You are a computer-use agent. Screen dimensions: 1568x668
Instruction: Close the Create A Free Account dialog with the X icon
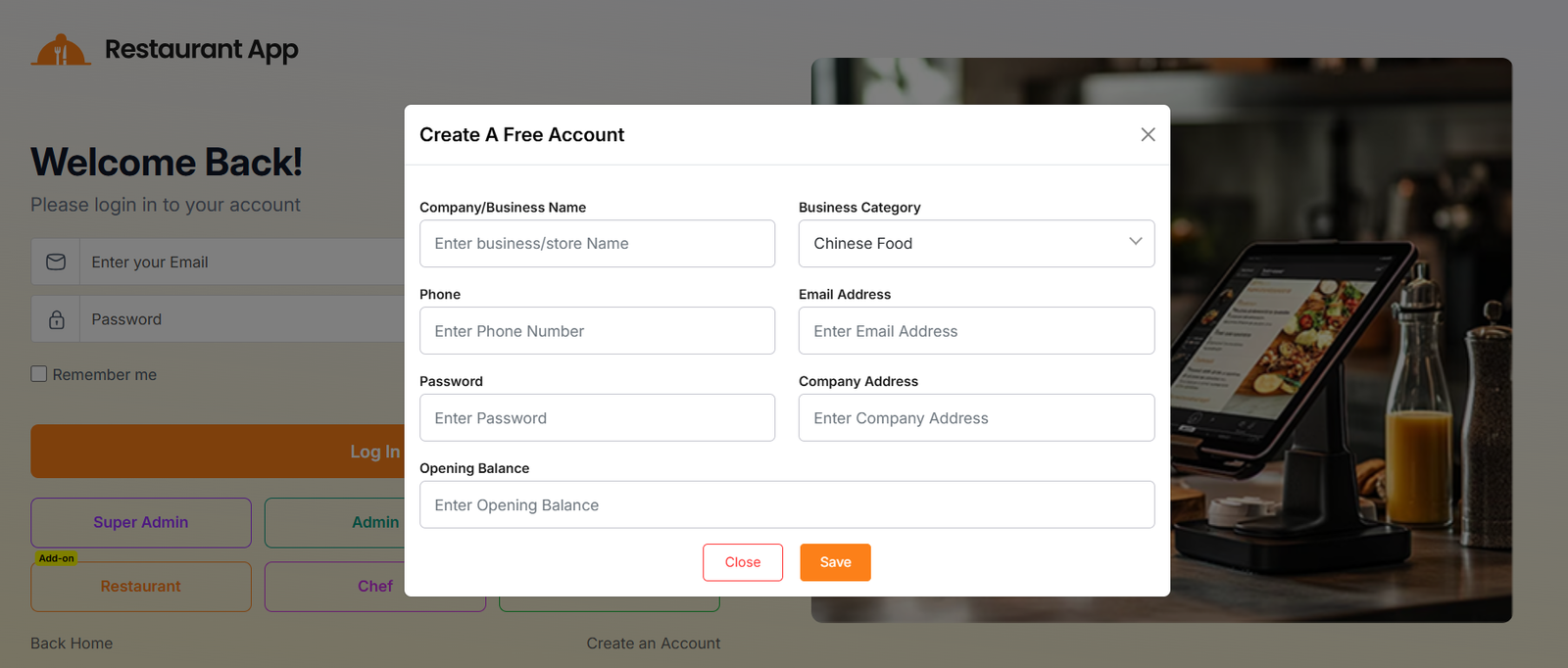click(x=1148, y=134)
